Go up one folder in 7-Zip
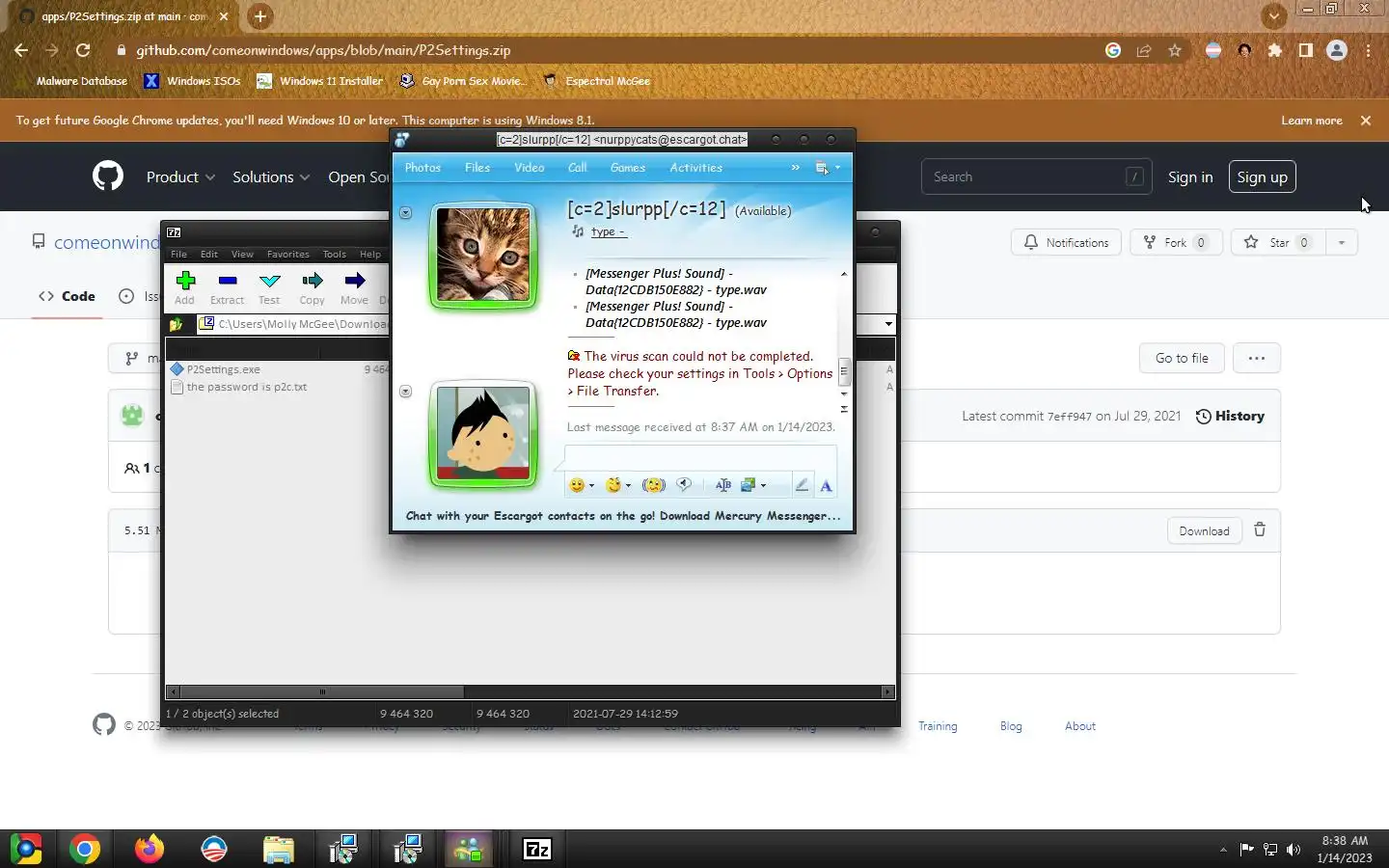 177,325
